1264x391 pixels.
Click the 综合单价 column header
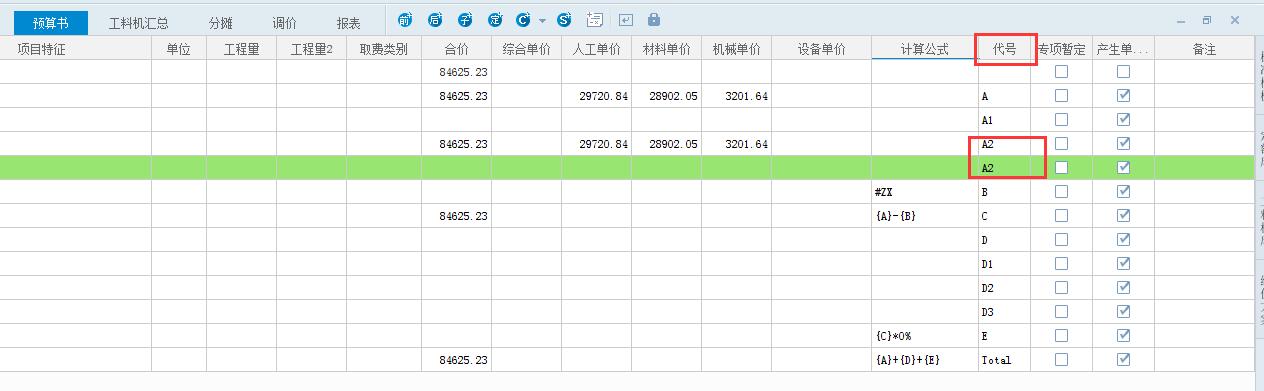coord(526,49)
